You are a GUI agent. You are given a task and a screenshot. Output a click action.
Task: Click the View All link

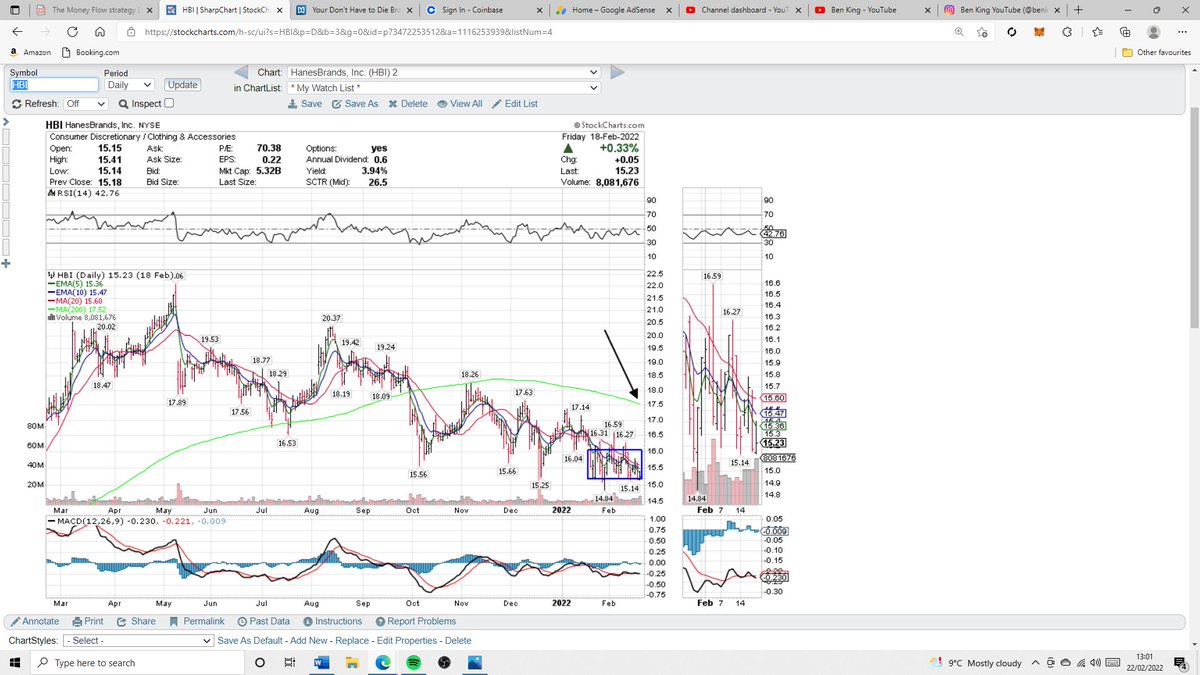click(460, 104)
